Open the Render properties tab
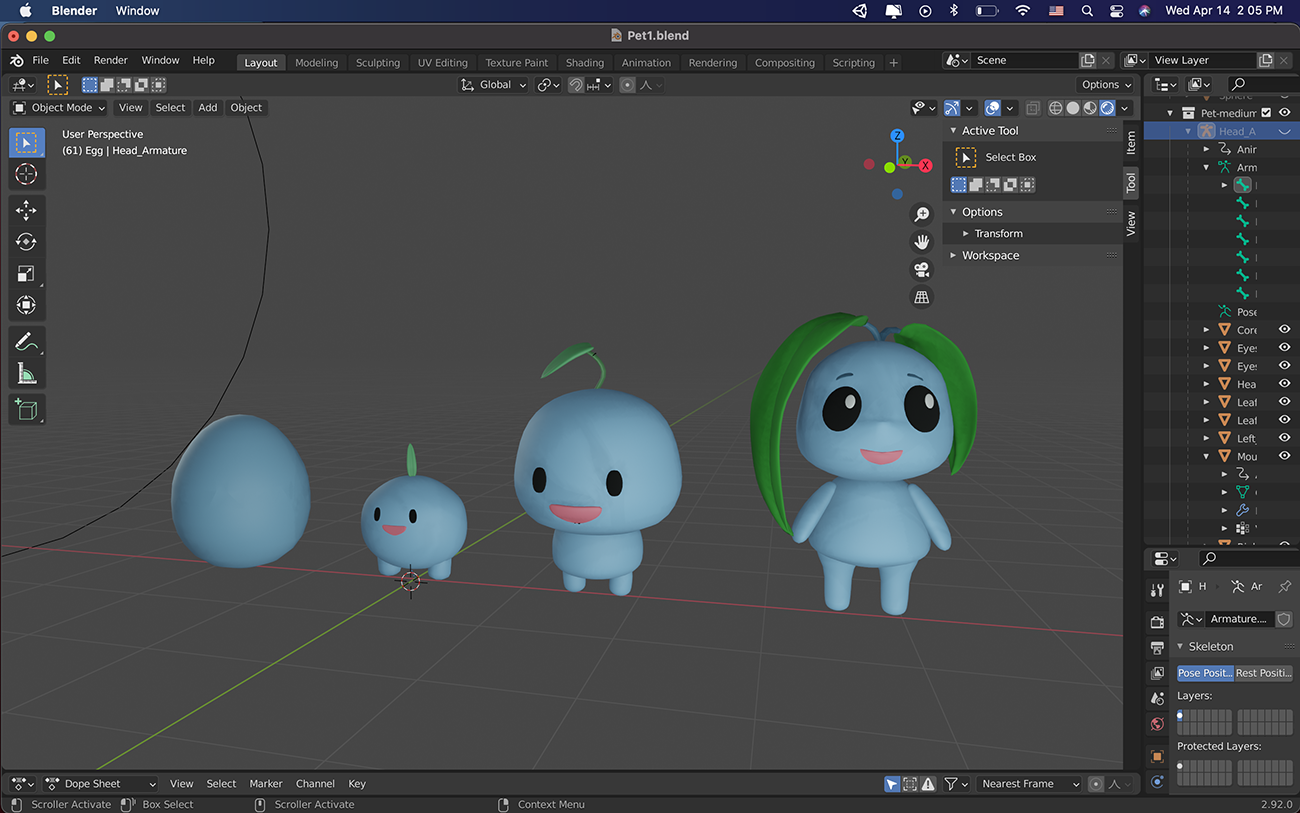Screen dimensions: 1300x813 pyautogui.click(x=1157, y=622)
